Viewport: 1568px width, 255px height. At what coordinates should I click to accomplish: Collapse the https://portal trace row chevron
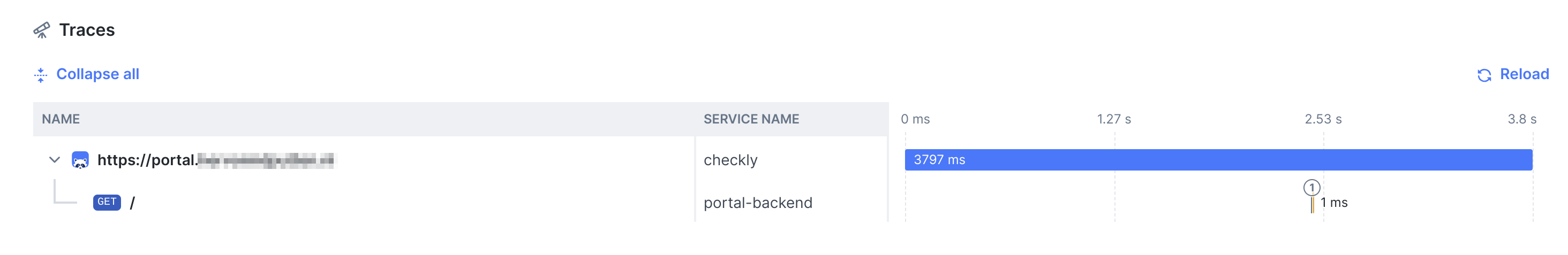[55, 160]
